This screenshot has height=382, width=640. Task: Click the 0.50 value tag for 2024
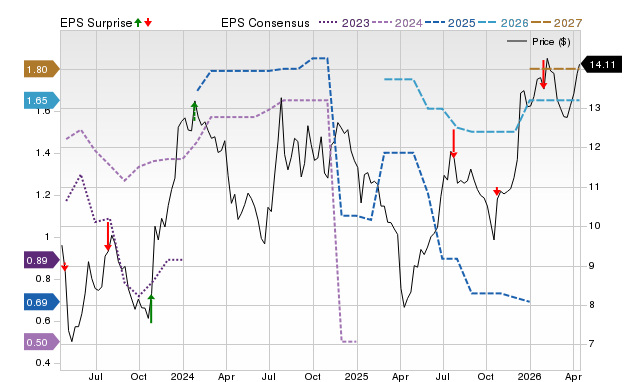(42, 342)
